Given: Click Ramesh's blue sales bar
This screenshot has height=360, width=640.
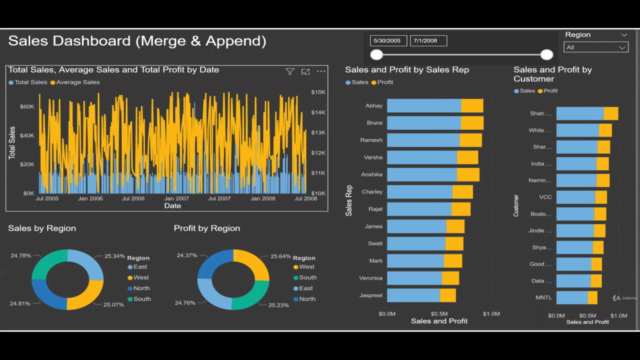Looking at the screenshot, I should coord(423,140).
